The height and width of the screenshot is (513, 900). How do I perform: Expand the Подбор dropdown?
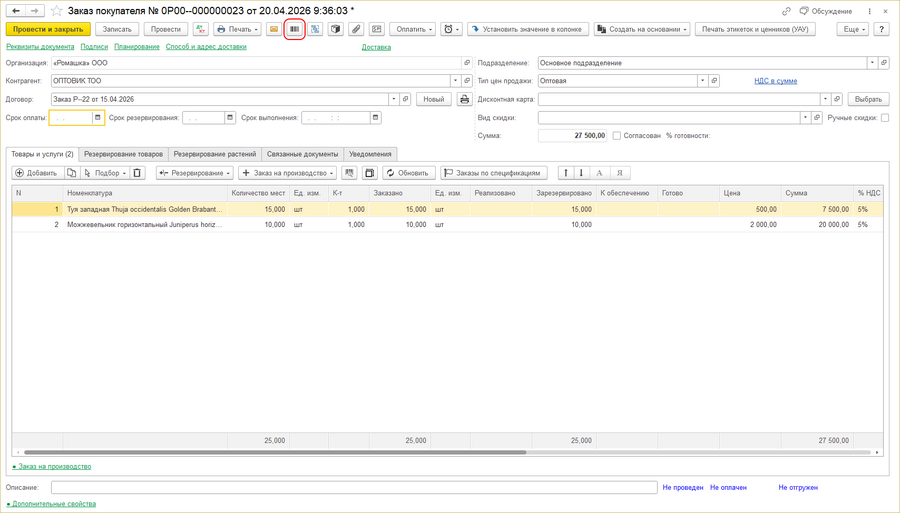(104, 173)
